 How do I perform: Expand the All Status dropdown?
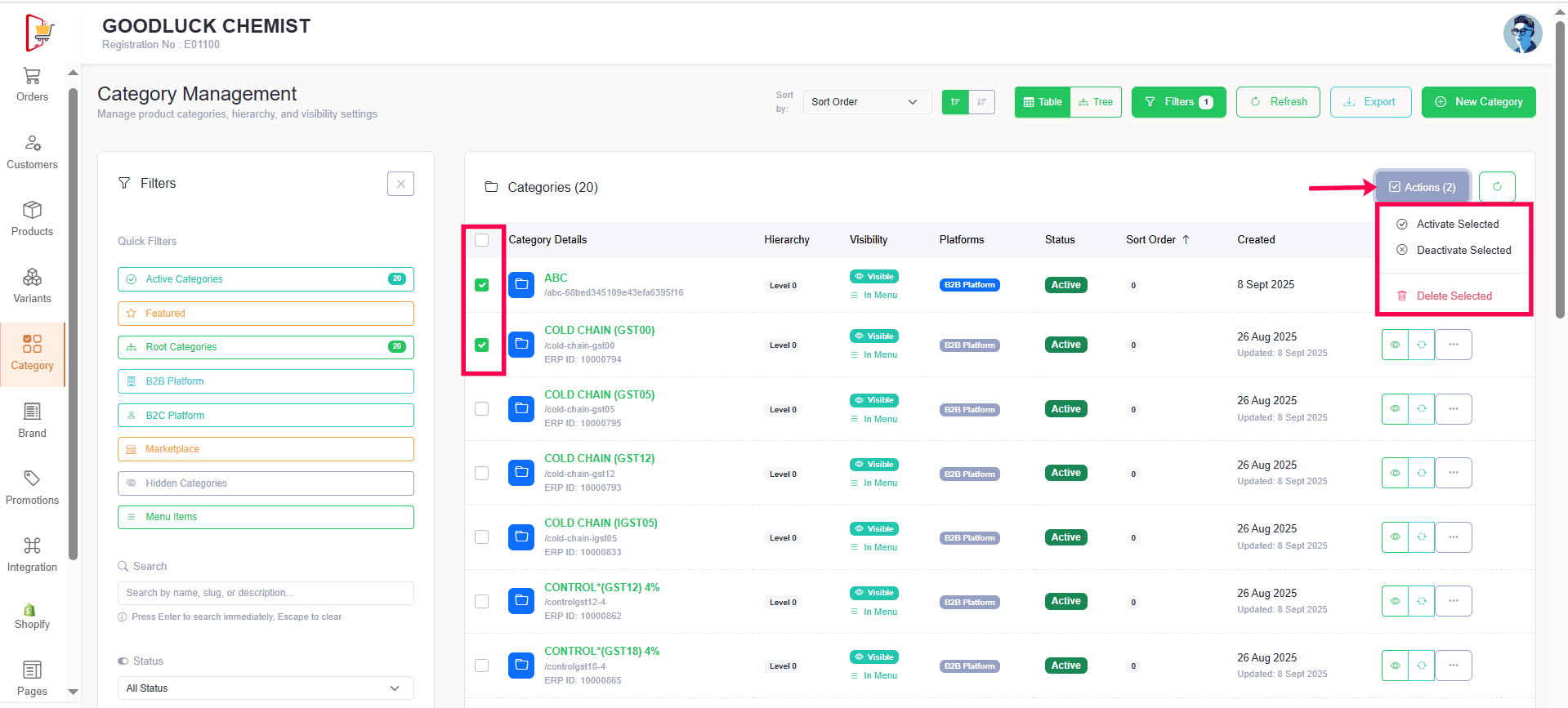265,688
